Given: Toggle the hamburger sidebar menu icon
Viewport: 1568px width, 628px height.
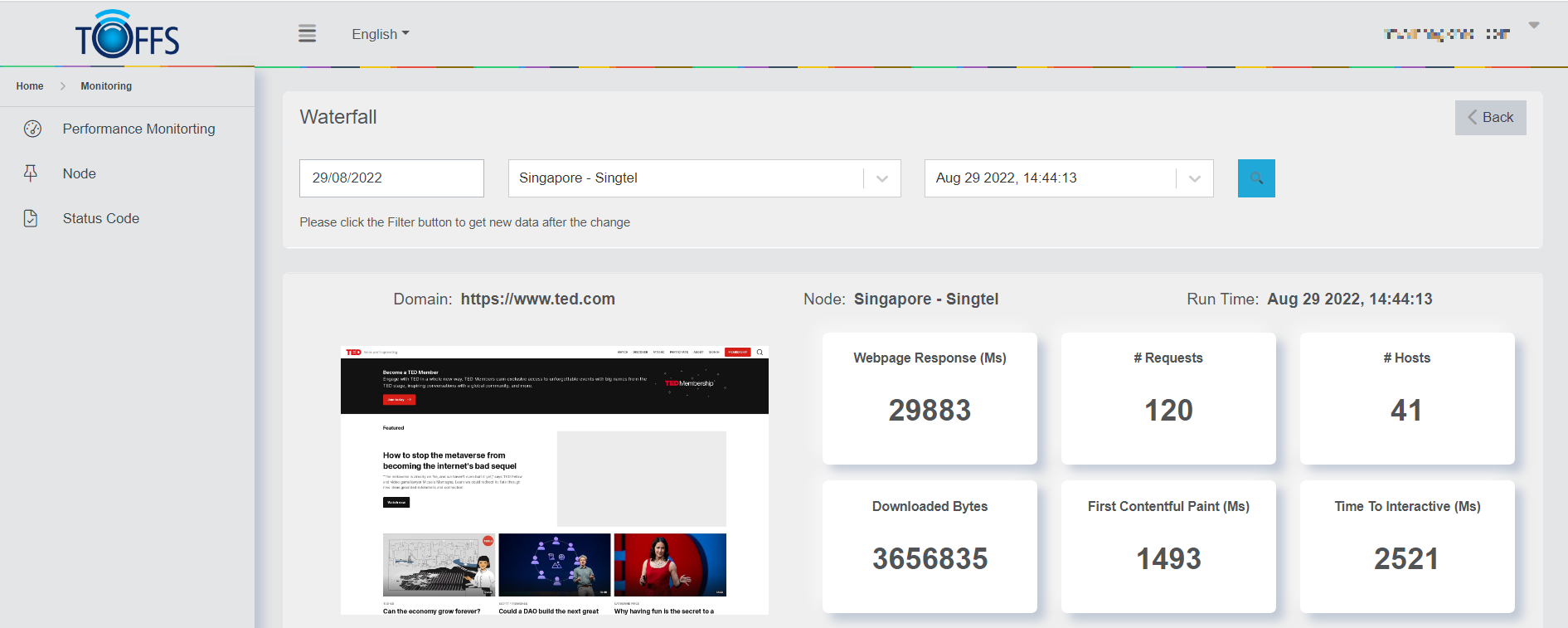Looking at the screenshot, I should [x=307, y=34].
